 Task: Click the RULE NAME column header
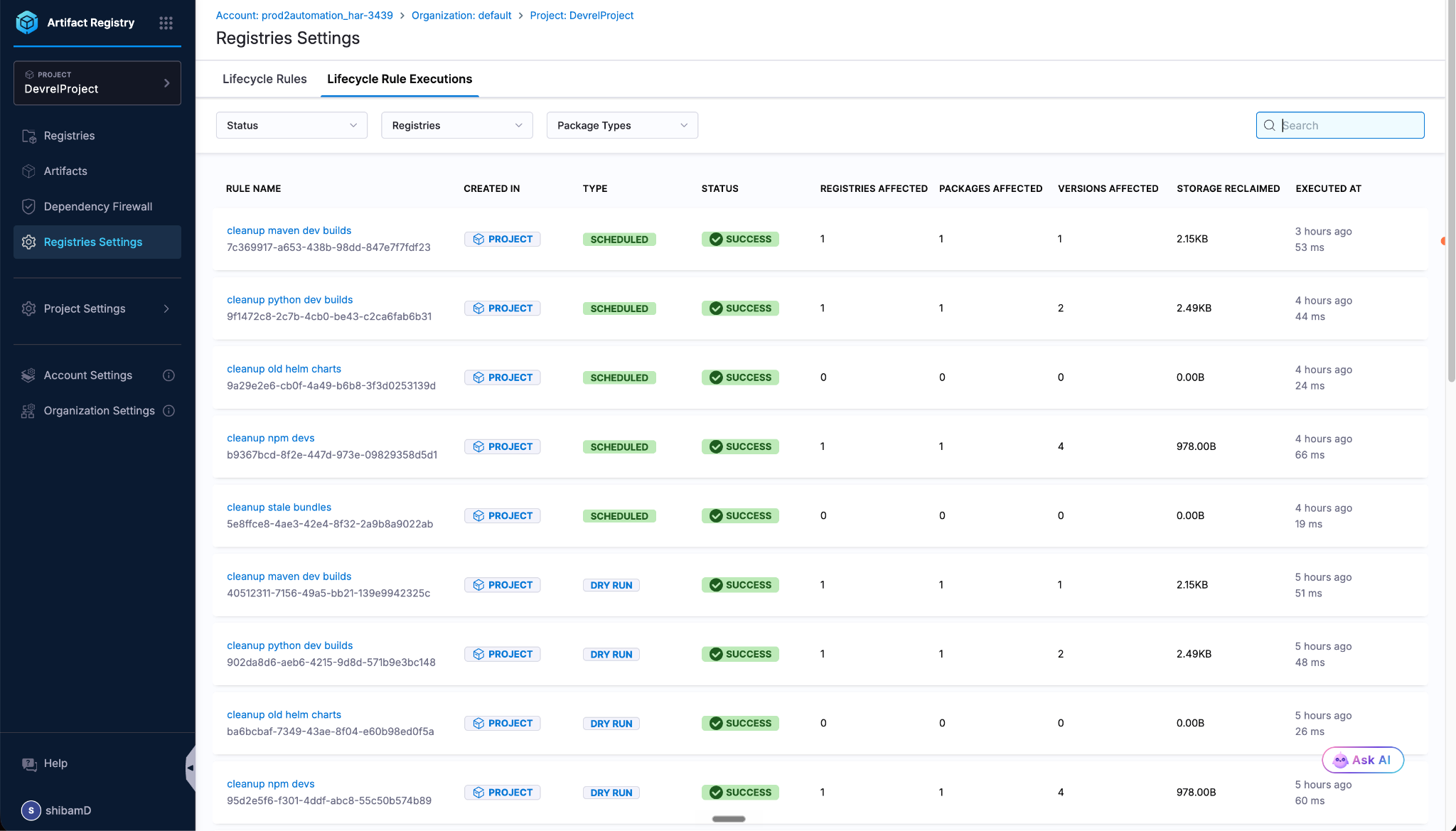[253, 189]
